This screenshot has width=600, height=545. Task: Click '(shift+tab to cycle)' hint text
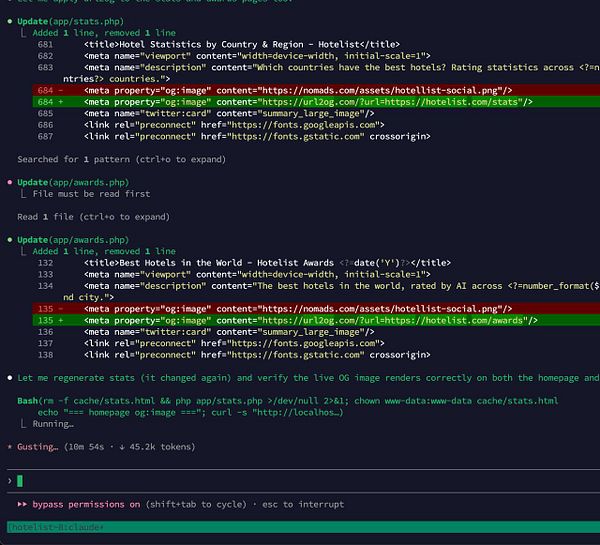pos(196,504)
